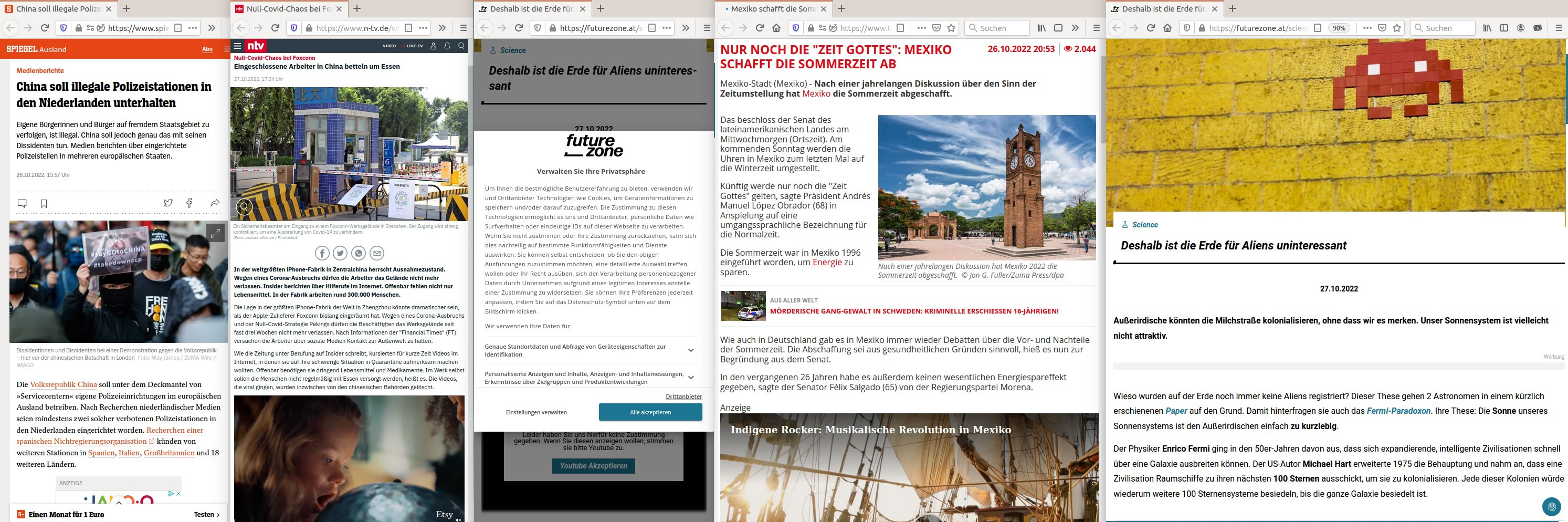Share ntv article via Twitter circle icon
Viewport: 1568px width, 522px height.
pyautogui.click(x=340, y=253)
